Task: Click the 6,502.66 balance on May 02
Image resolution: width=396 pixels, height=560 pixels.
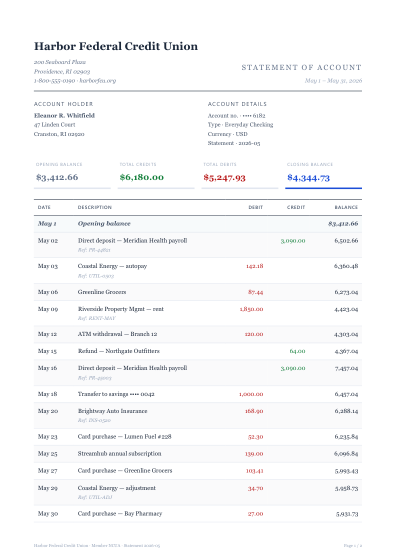Action: (346, 241)
